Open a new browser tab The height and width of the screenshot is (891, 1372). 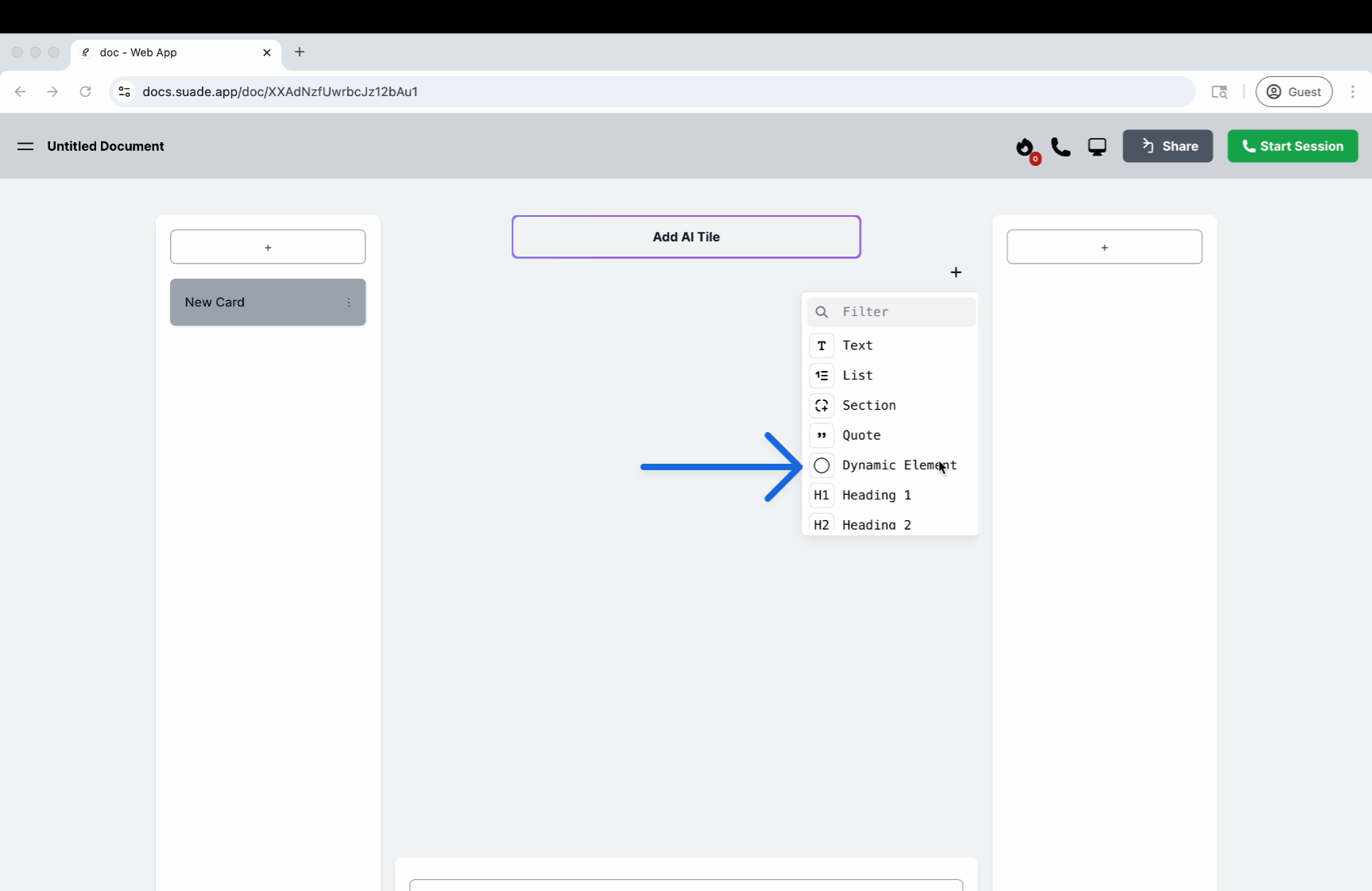[x=300, y=52]
